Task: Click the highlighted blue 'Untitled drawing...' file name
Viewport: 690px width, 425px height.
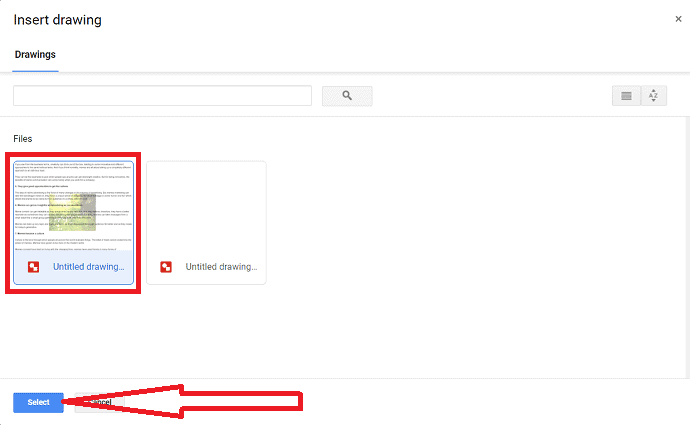Action: pyautogui.click(x=88, y=267)
